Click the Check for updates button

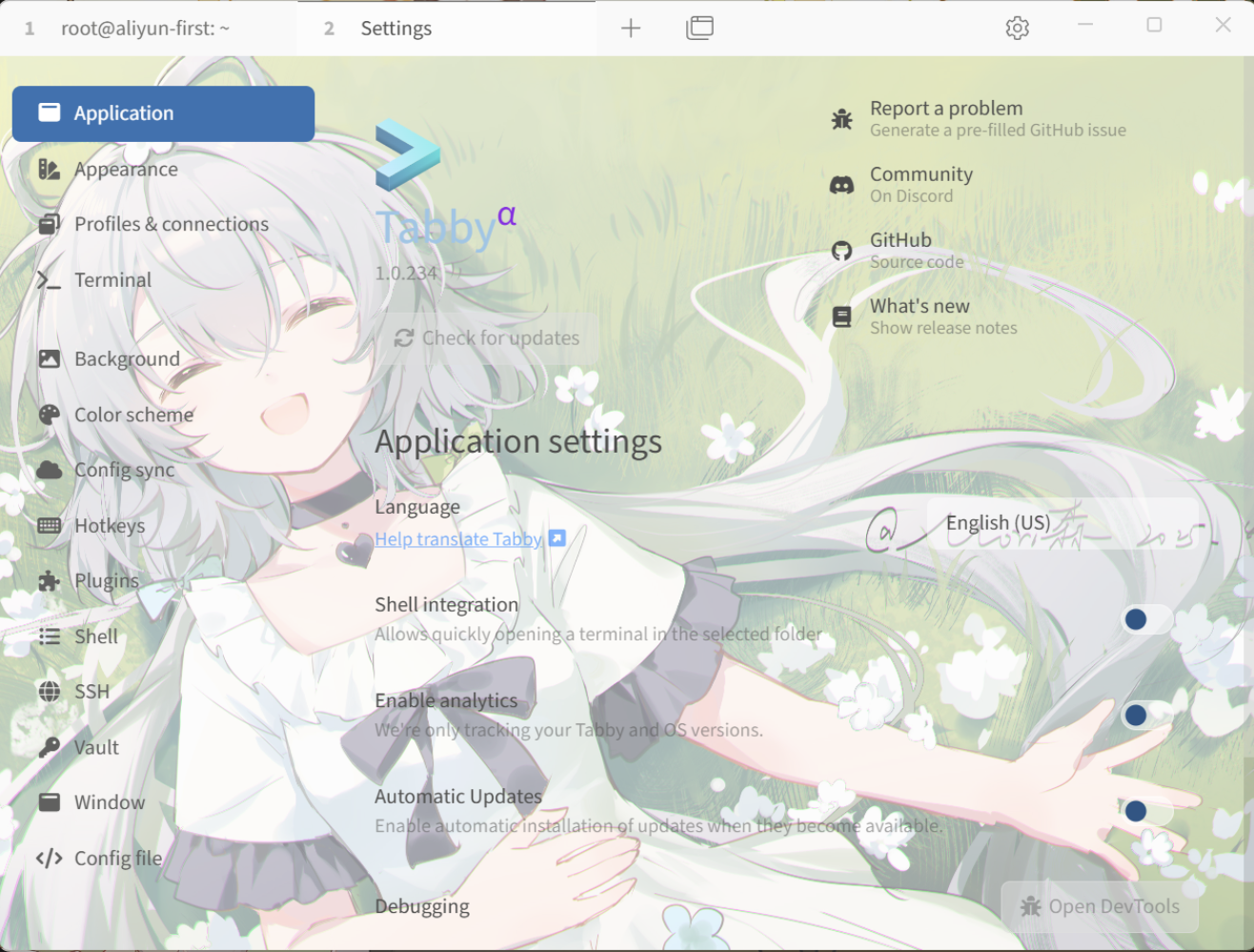[487, 338]
